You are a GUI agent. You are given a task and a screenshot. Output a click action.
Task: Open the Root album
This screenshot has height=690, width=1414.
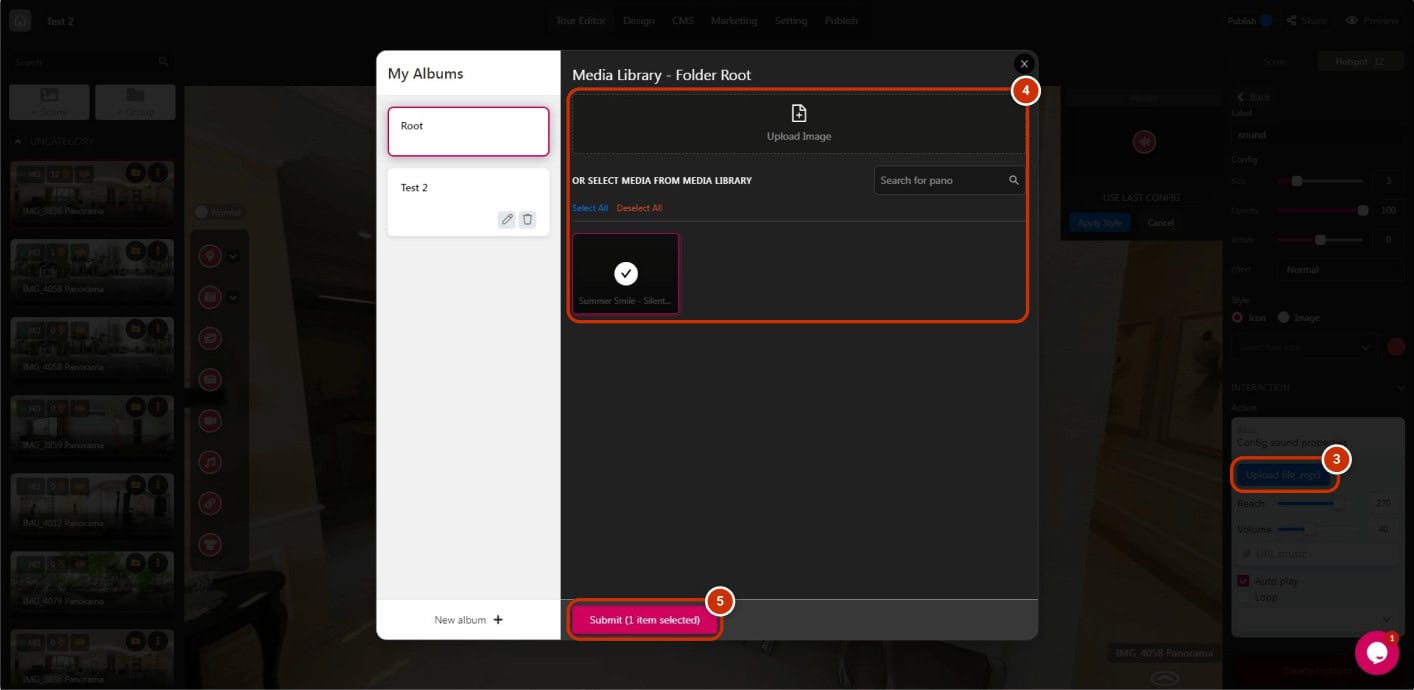click(x=468, y=131)
